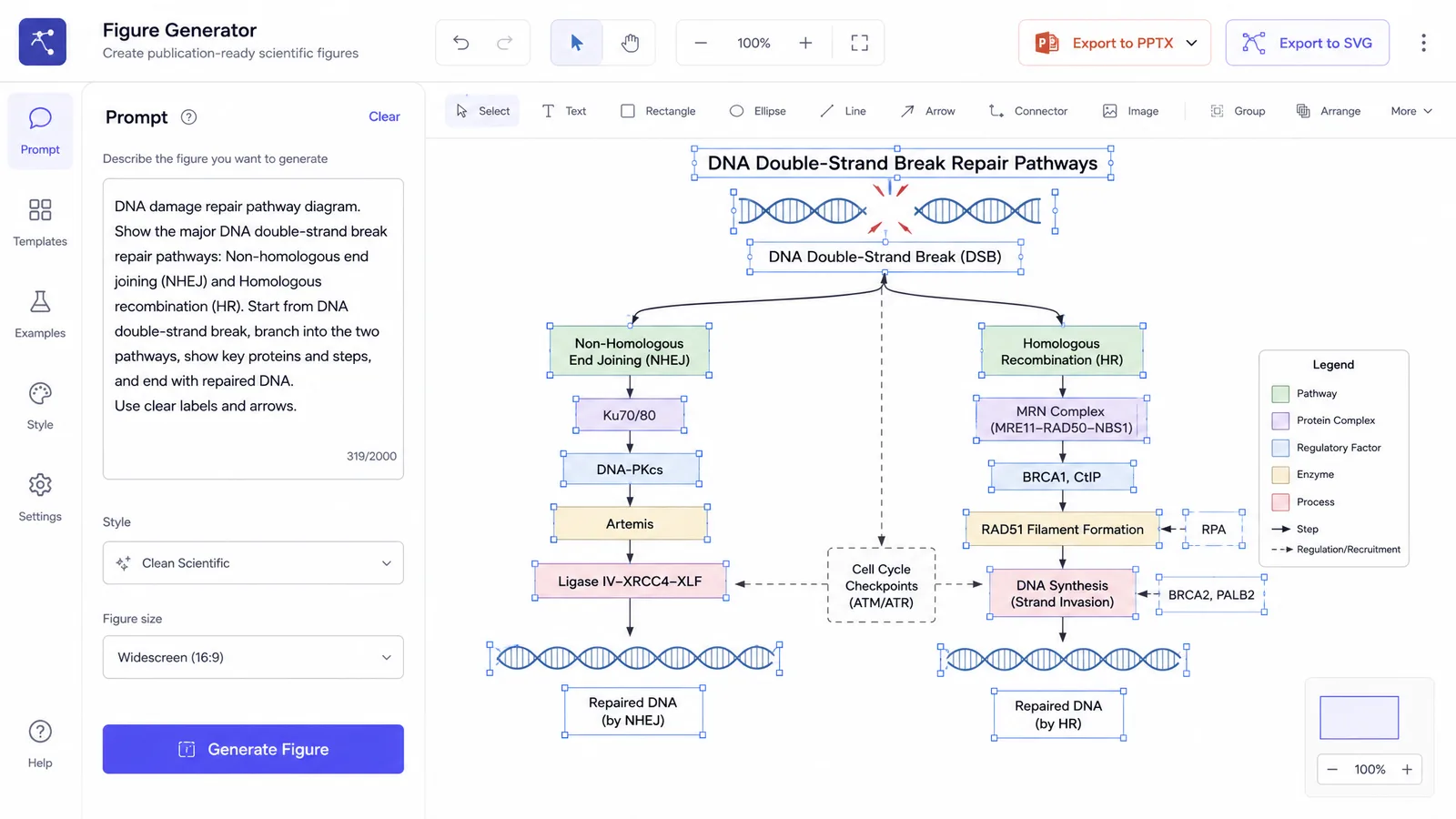Select the DNA Double-Strand Break (DSB) label
Screen dimensions: 1456x819
pyautogui.click(x=885, y=257)
